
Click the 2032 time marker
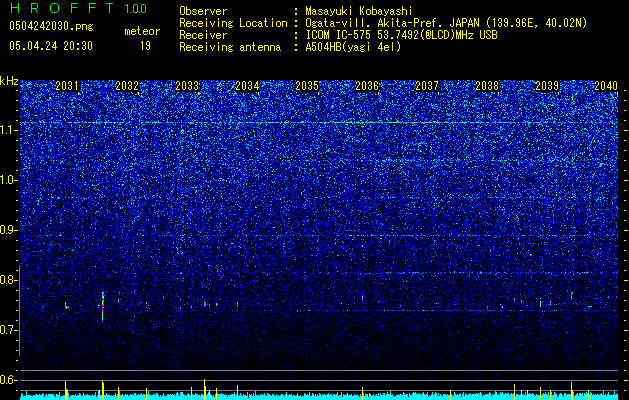[127, 86]
